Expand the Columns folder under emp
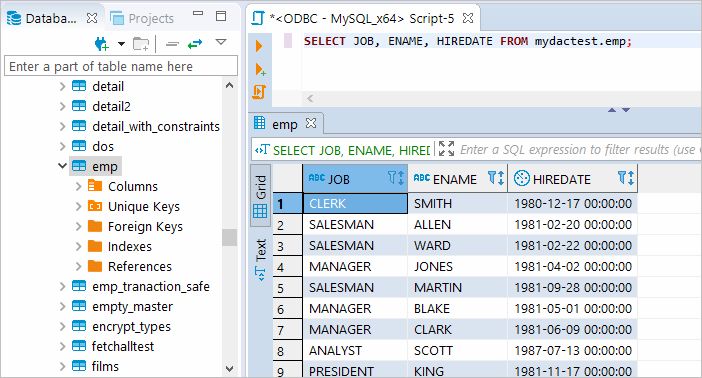 pos(78,186)
